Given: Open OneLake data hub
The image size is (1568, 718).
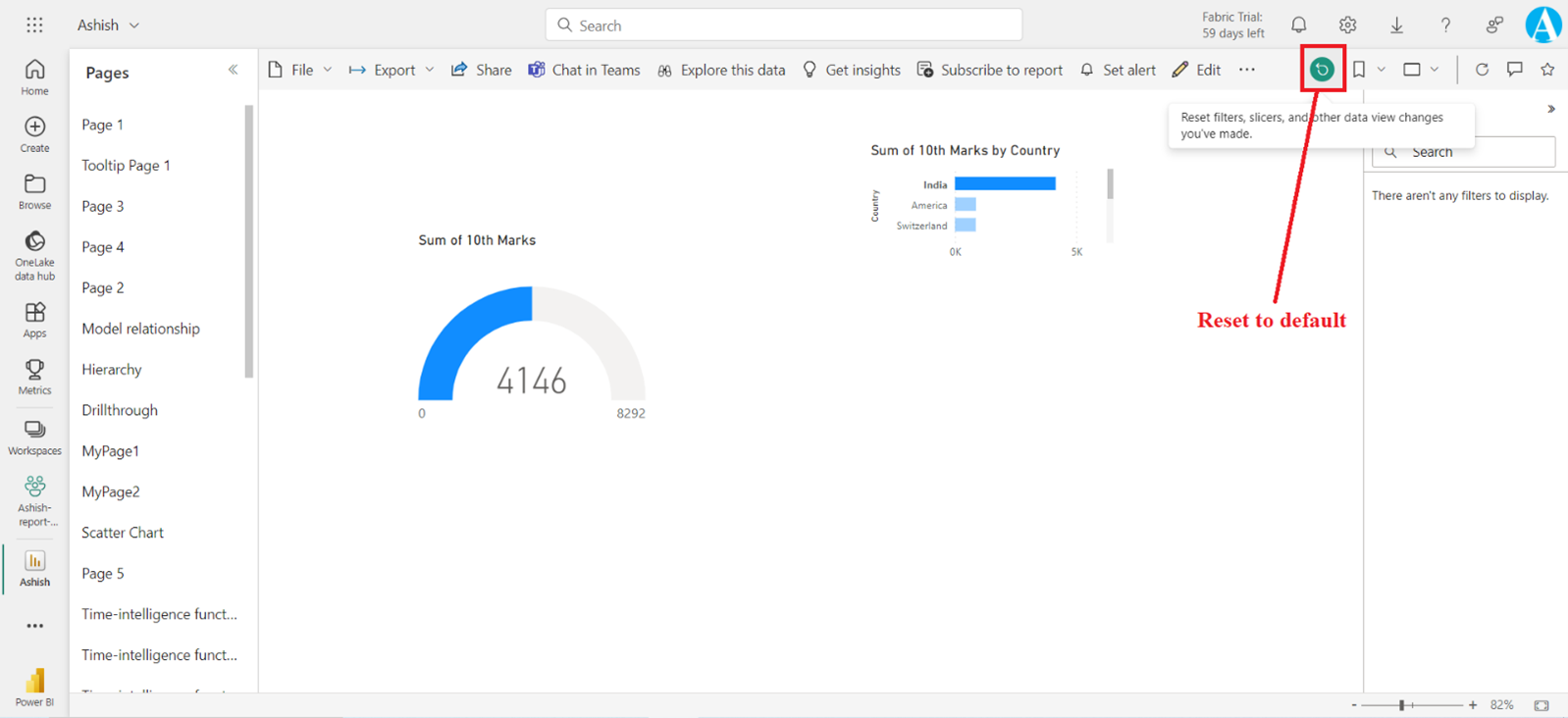Looking at the screenshot, I should (x=34, y=255).
